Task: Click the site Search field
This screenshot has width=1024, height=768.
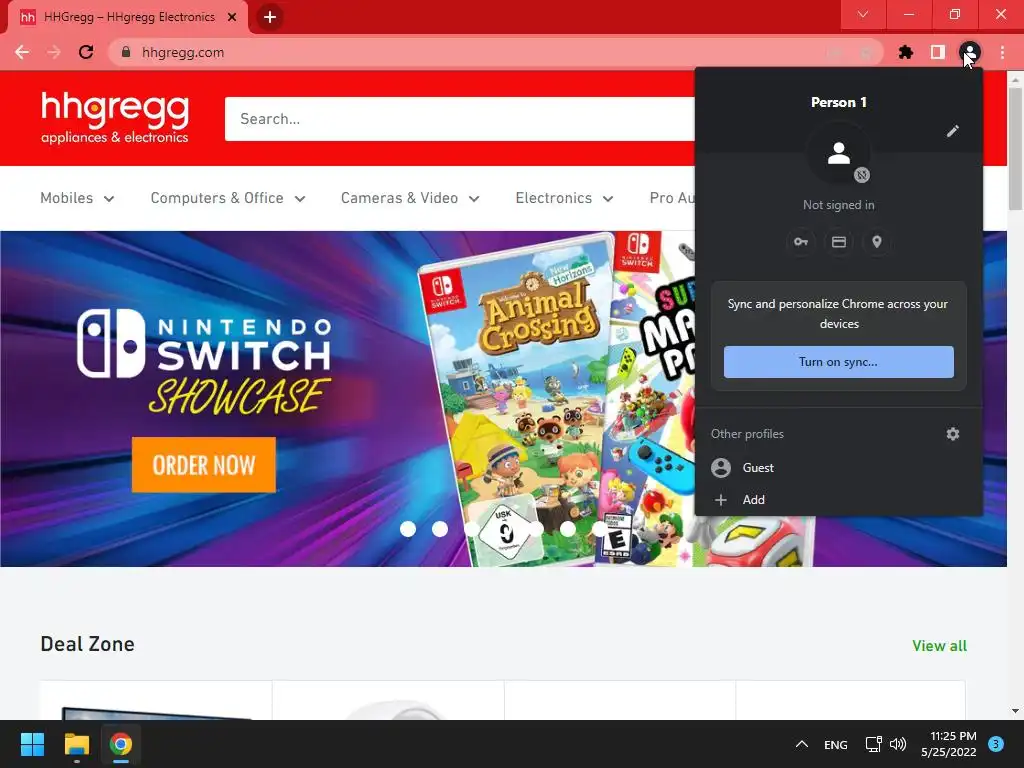Action: [459, 119]
